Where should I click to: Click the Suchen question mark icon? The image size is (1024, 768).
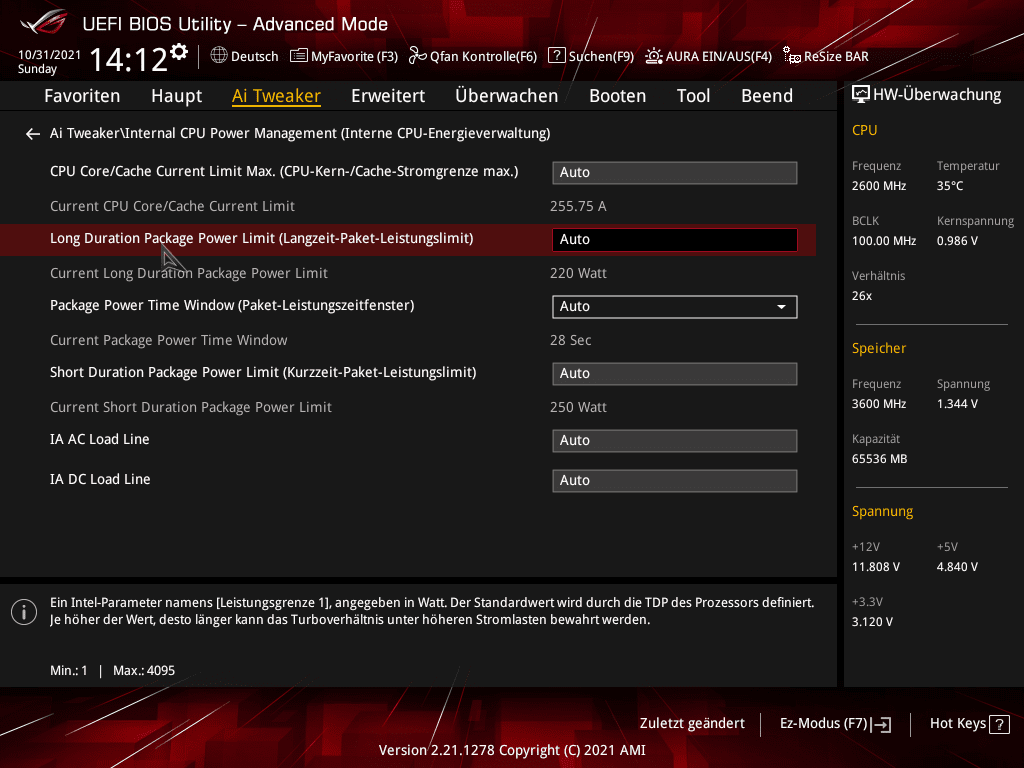click(x=556, y=56)
